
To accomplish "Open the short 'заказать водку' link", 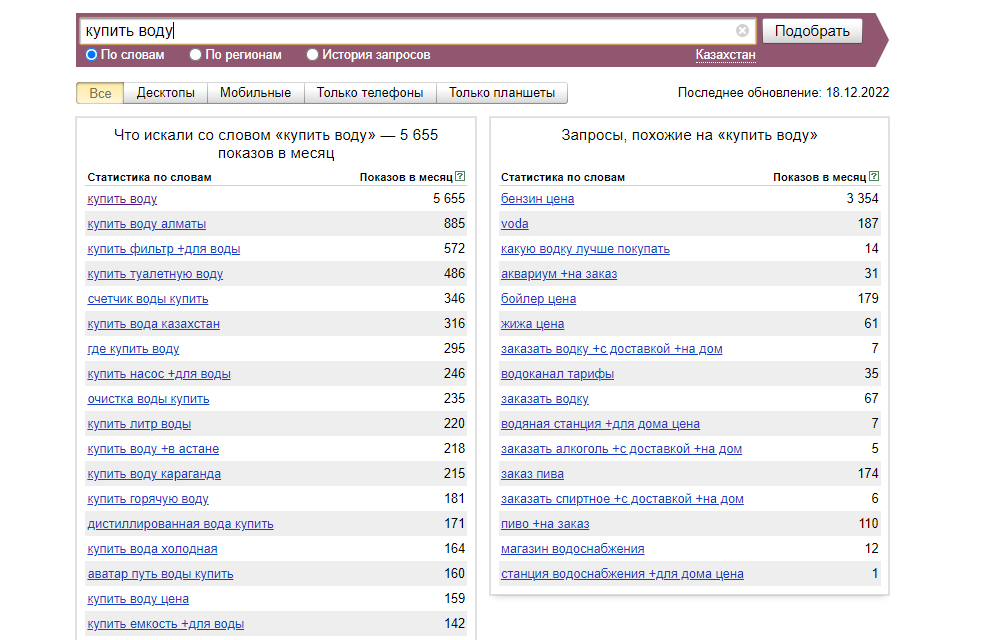I will click(544, 400).
